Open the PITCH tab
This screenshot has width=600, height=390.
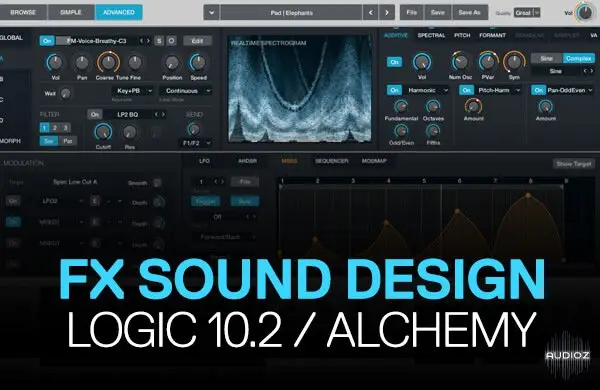462,35
